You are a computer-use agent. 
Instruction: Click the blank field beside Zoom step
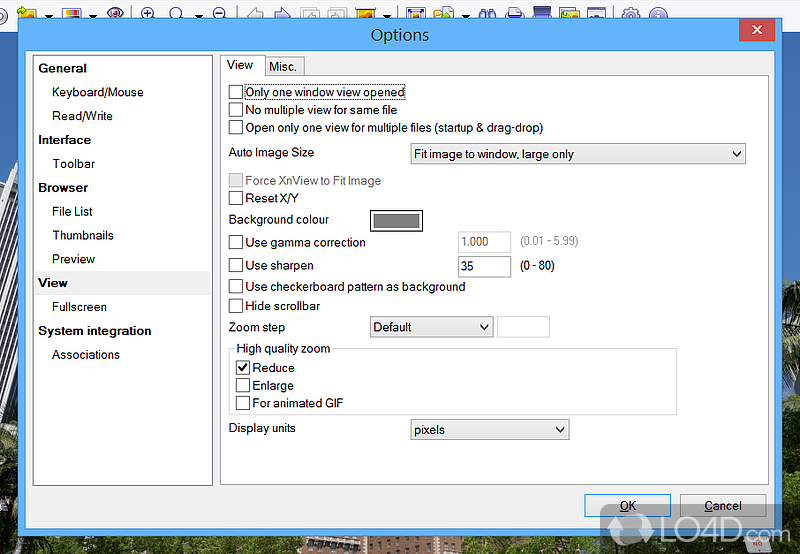click(x=523, y=327)
